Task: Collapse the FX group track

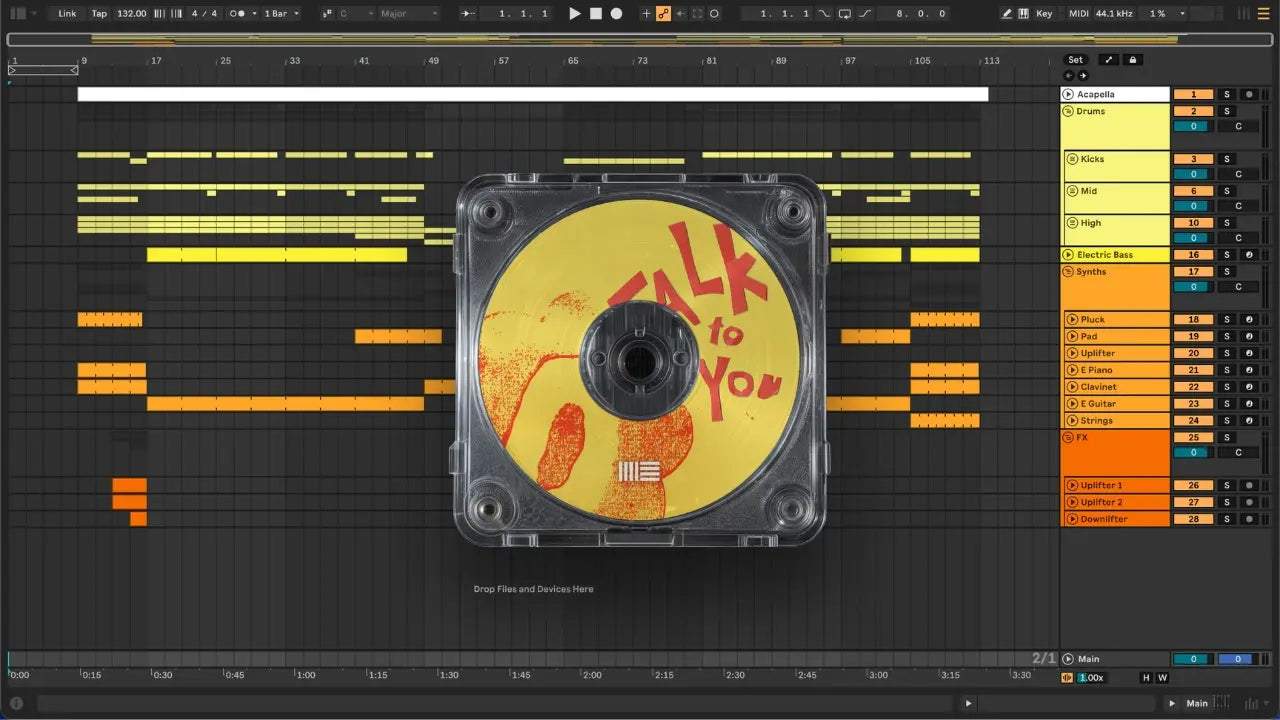Action: (x=1068, y=438)
